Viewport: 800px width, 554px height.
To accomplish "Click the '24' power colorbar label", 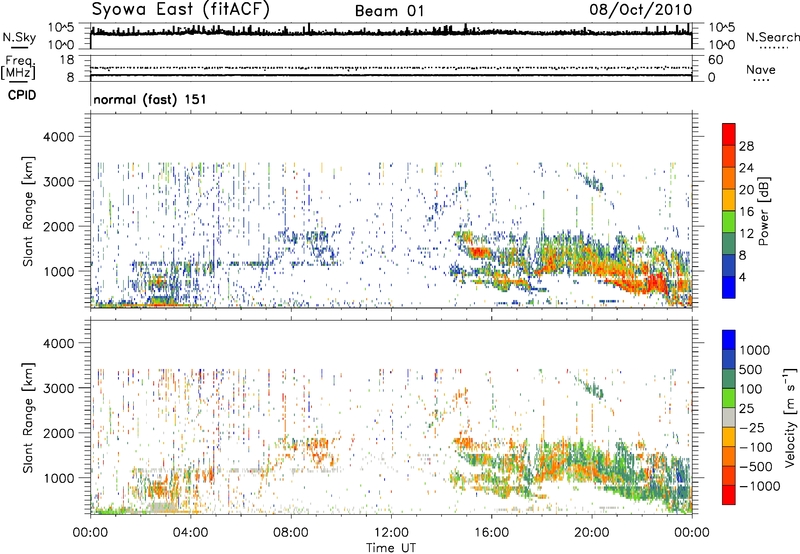I will 746,168.
